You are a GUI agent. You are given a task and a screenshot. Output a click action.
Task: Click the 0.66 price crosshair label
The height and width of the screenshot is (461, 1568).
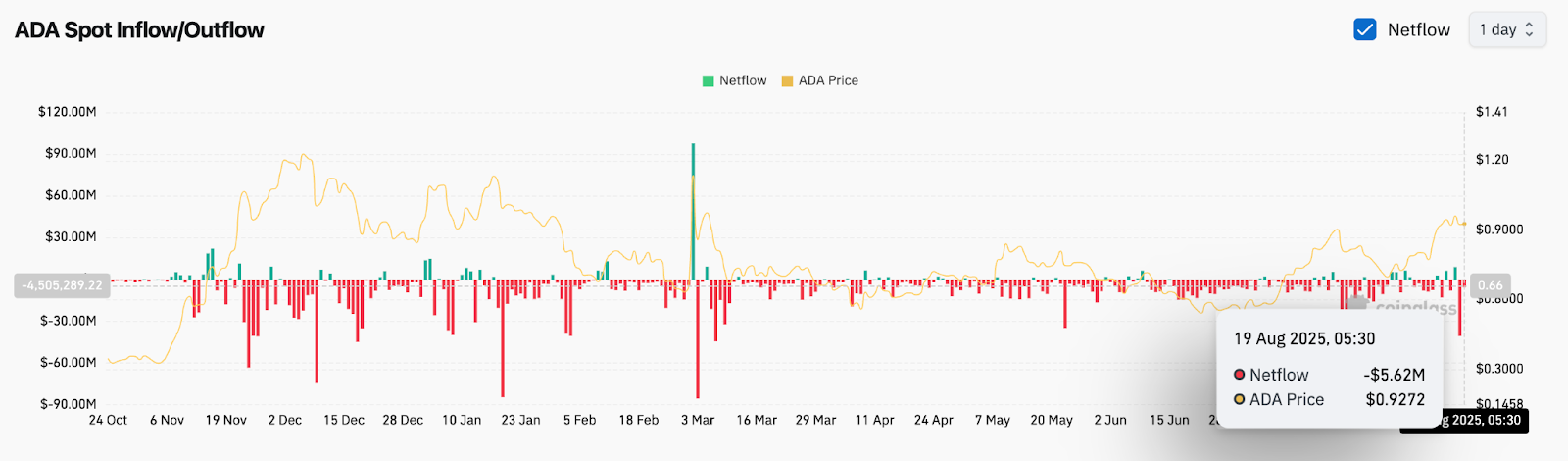1490,285
